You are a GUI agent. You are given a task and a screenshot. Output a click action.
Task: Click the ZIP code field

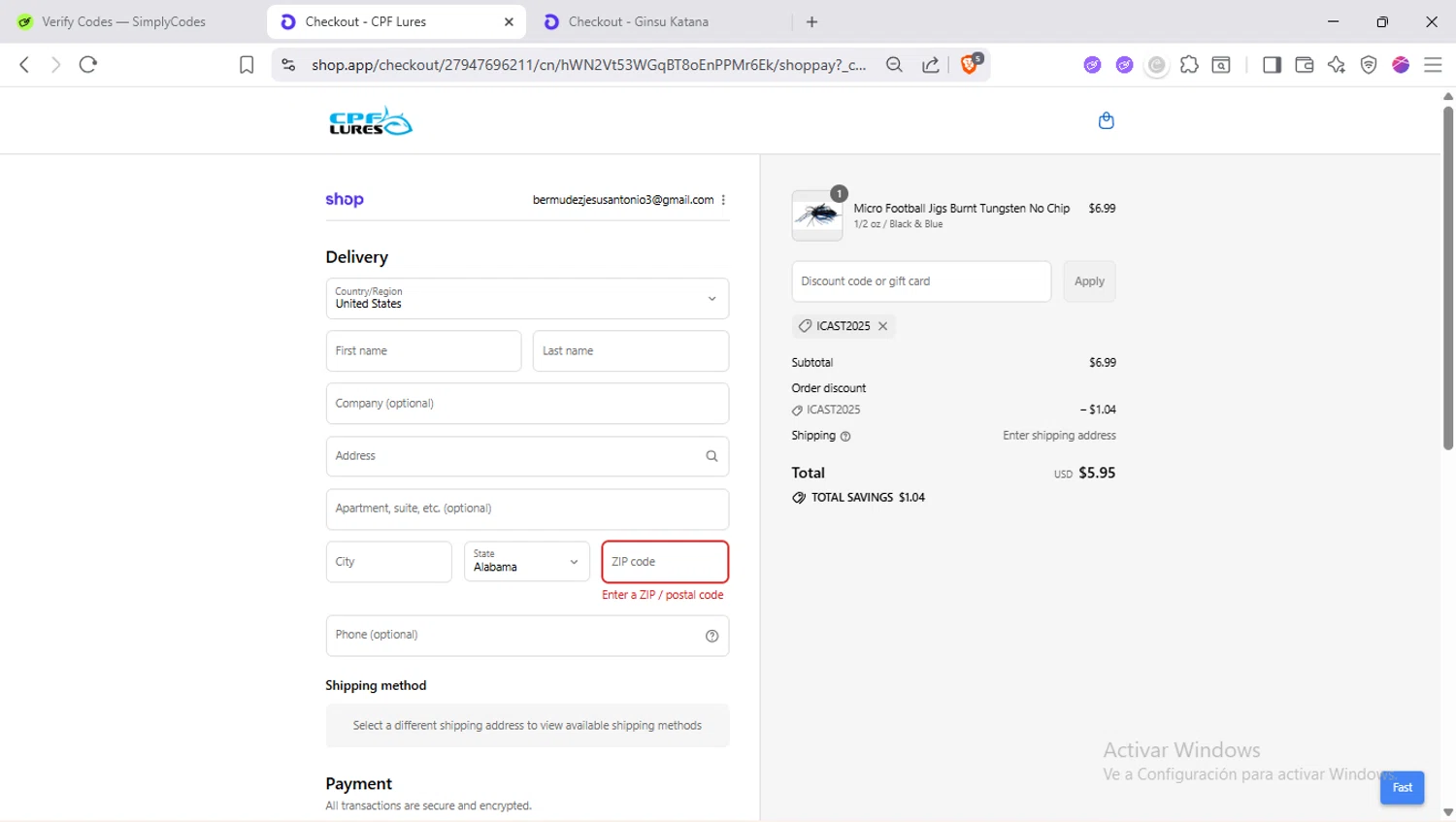(665, 562)
